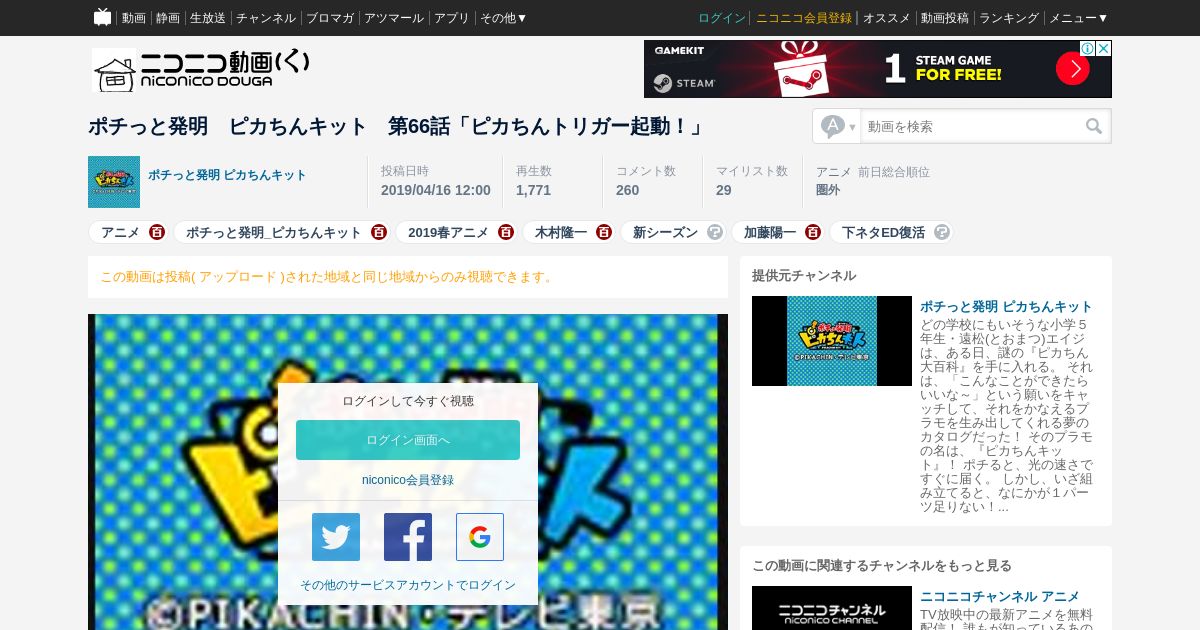Open dictionary icon beside ポチっと発明_ピカちんキット tag
The image size is (1200, 630).
pyautogui.click(x=379, y=232)
